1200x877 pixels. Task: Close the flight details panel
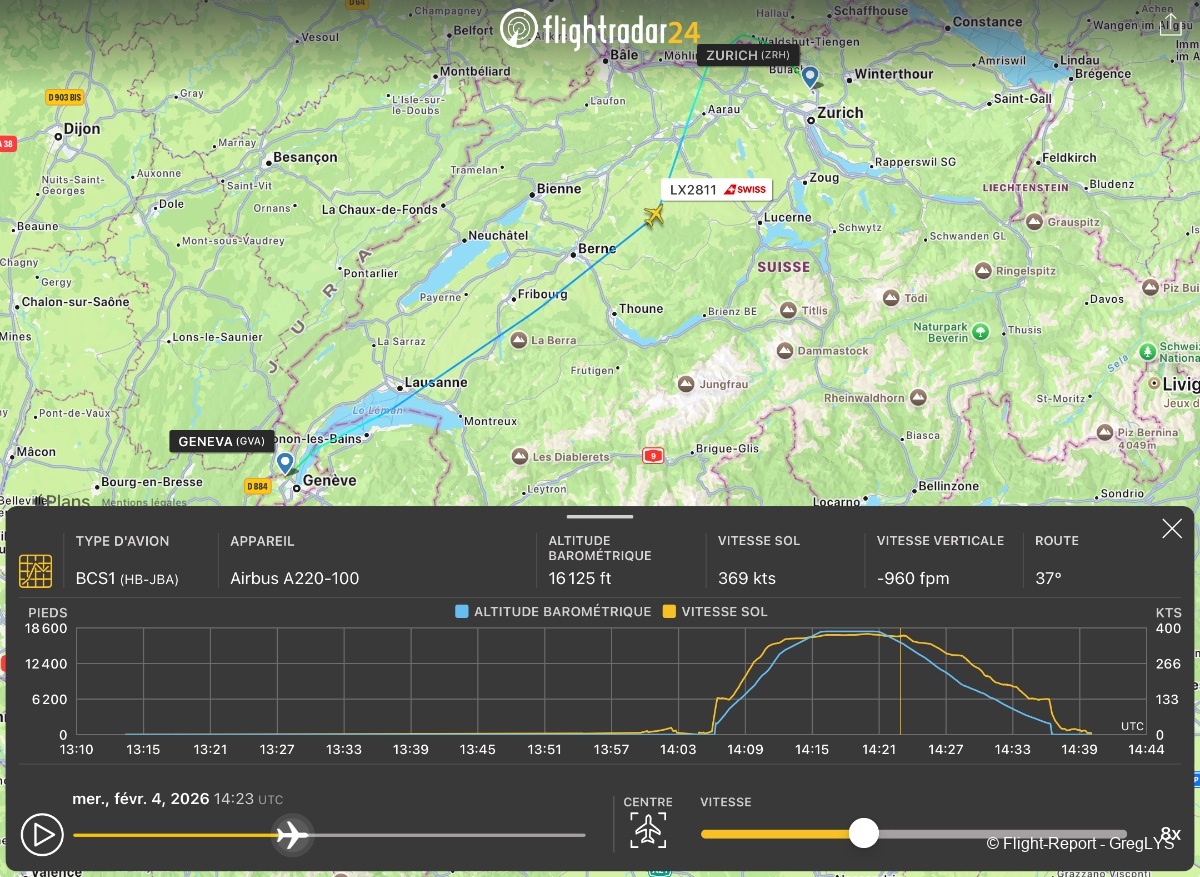click(x=1171, y=529)
